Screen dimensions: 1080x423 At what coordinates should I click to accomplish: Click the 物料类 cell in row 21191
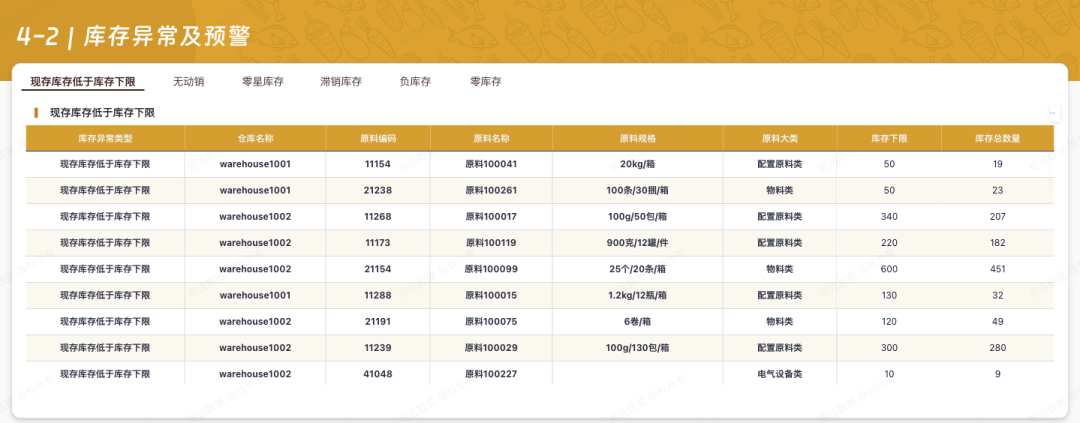pyautogui.click(x=780, y=321)
